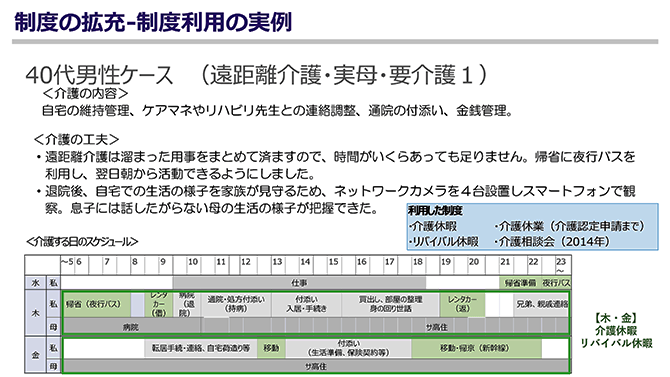The width and height of the screenshot is (670, 377).
Task: Click the slide title 制度の拡充-制度利用の実例
Action: [153, 22]
